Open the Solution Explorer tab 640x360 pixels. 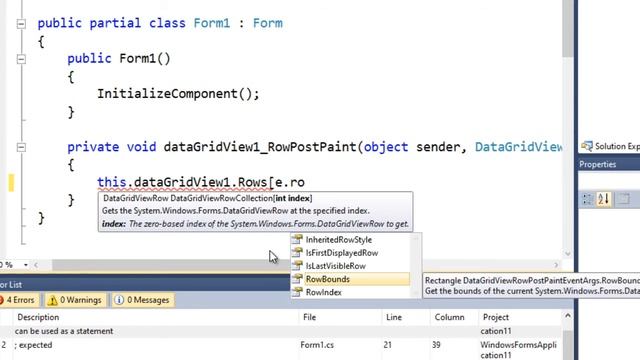[x=610, y=146]
